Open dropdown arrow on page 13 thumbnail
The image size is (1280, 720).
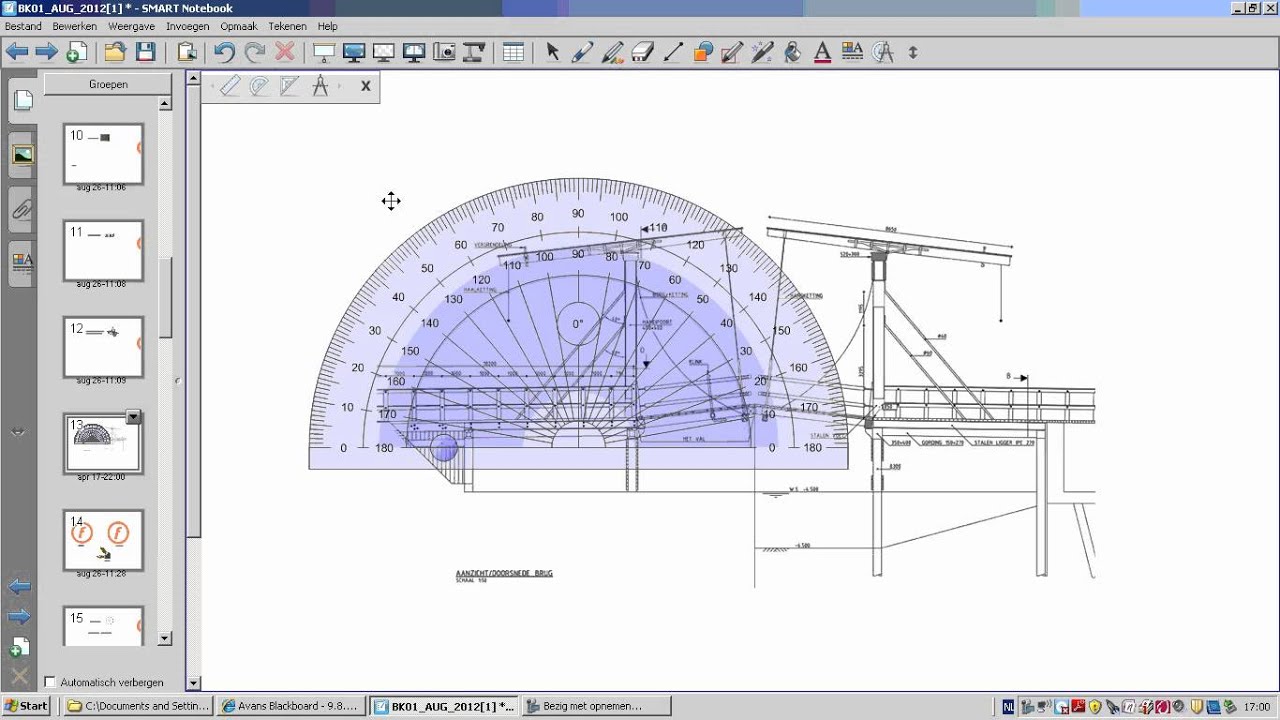pyautogui.click(x=133, y=417)
